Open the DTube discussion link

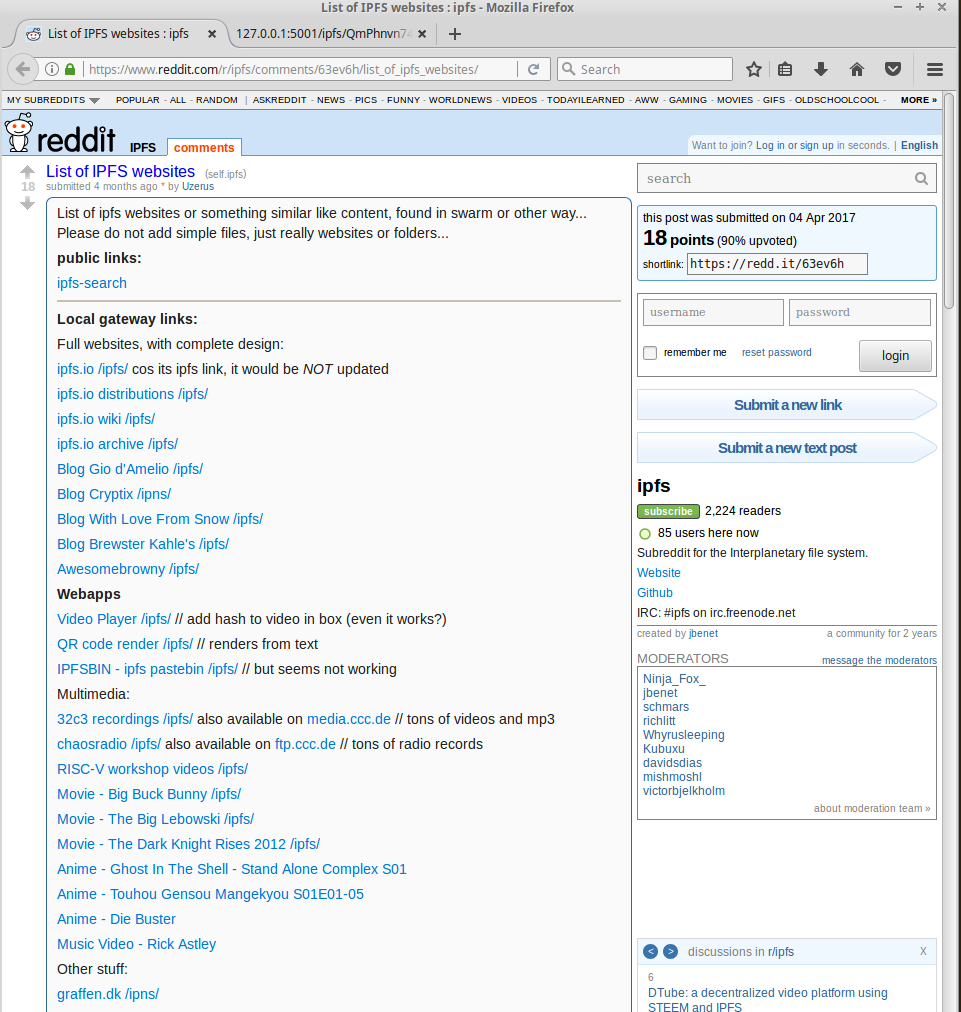point(767,999)
